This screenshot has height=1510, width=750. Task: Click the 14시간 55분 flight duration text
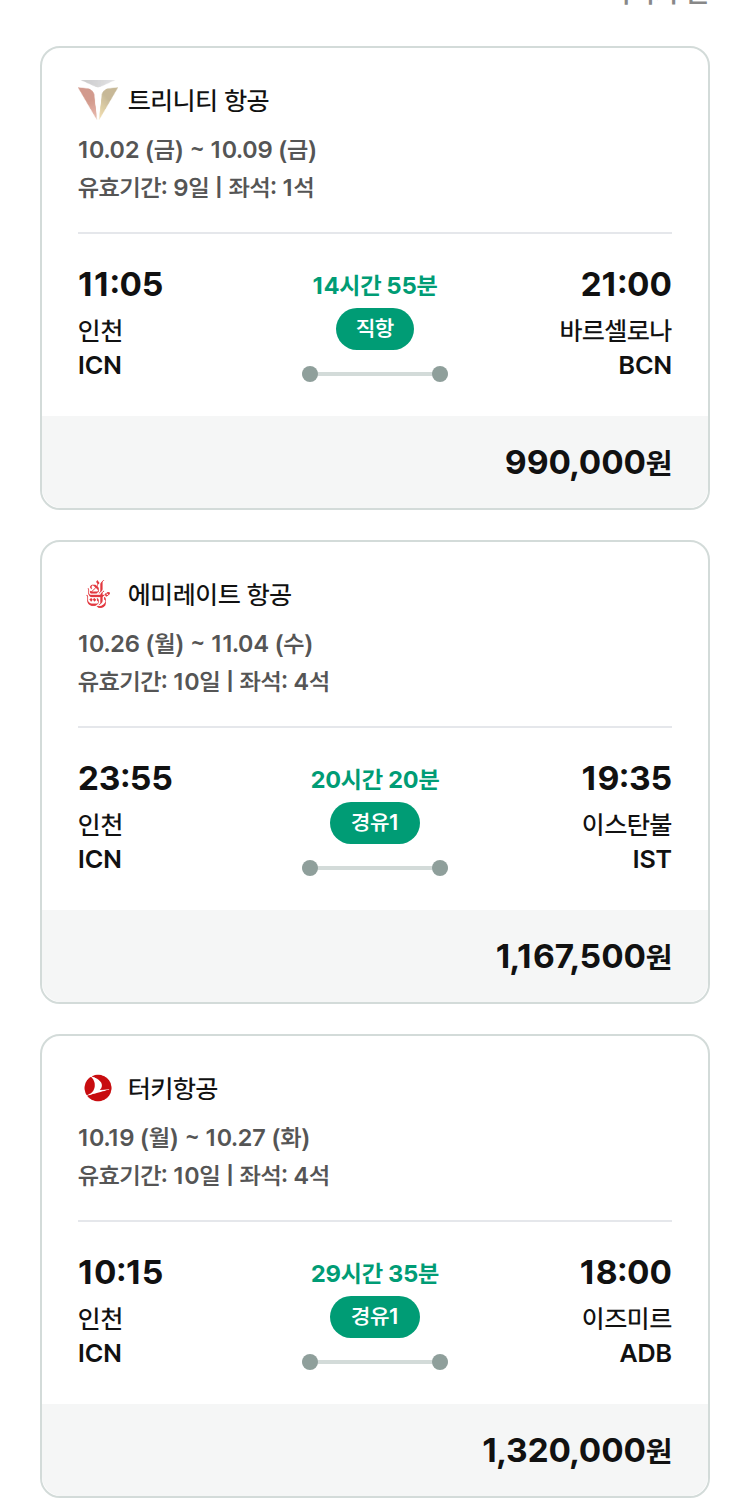coord(375,285)
